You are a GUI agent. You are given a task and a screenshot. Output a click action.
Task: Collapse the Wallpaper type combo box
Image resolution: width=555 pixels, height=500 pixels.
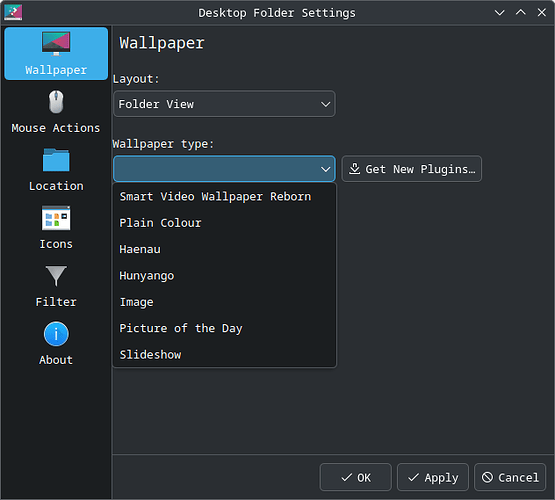click(224, 169)
